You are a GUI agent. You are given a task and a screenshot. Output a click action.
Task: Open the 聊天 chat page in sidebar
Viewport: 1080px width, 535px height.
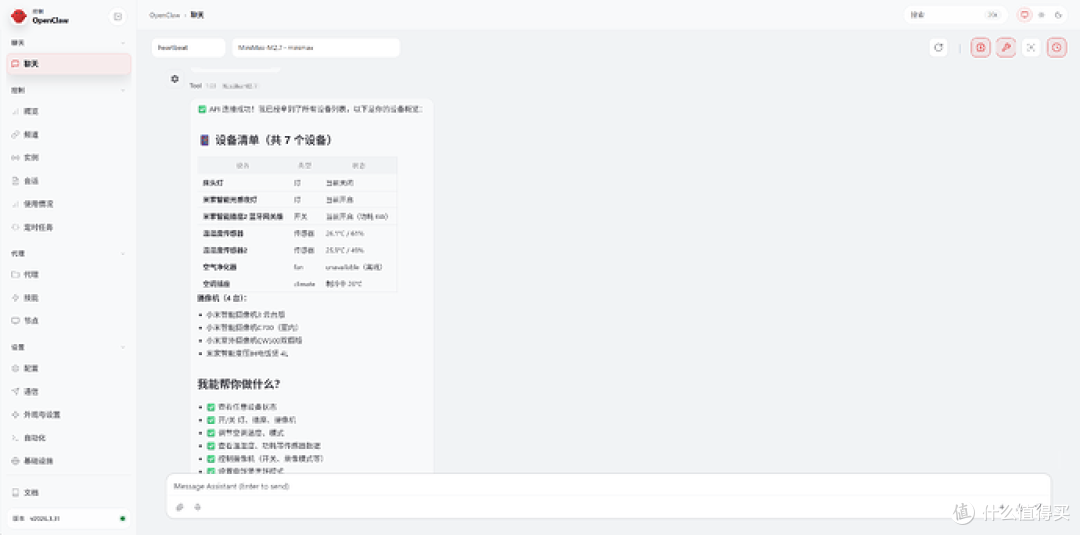click(69, 64)
